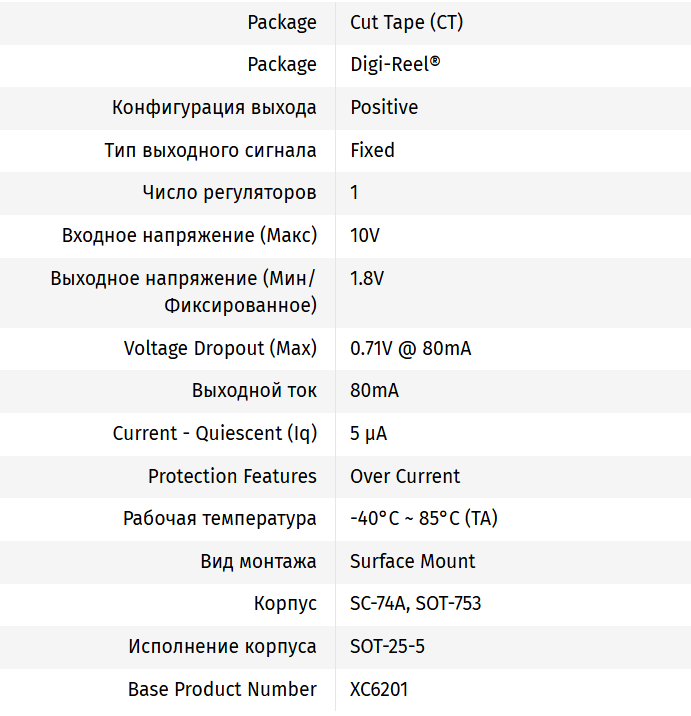
Task: Click the Over Current protection value
Action: (405, 477)
